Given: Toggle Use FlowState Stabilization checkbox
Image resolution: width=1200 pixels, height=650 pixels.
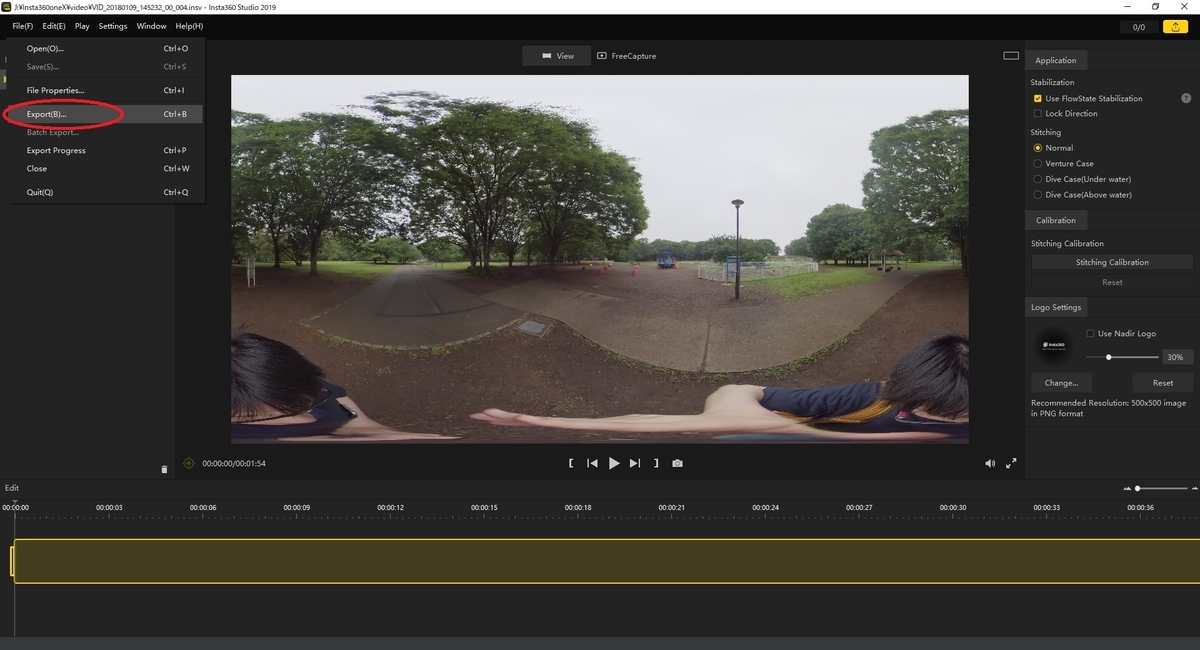Looking at the screenshot, I should (x=1038, y=98).
